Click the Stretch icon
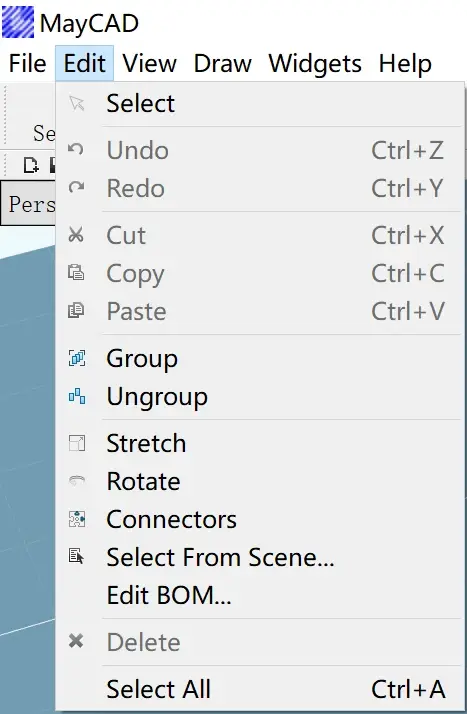The height and width of the screenshot is (714, 467). point(76,443)
